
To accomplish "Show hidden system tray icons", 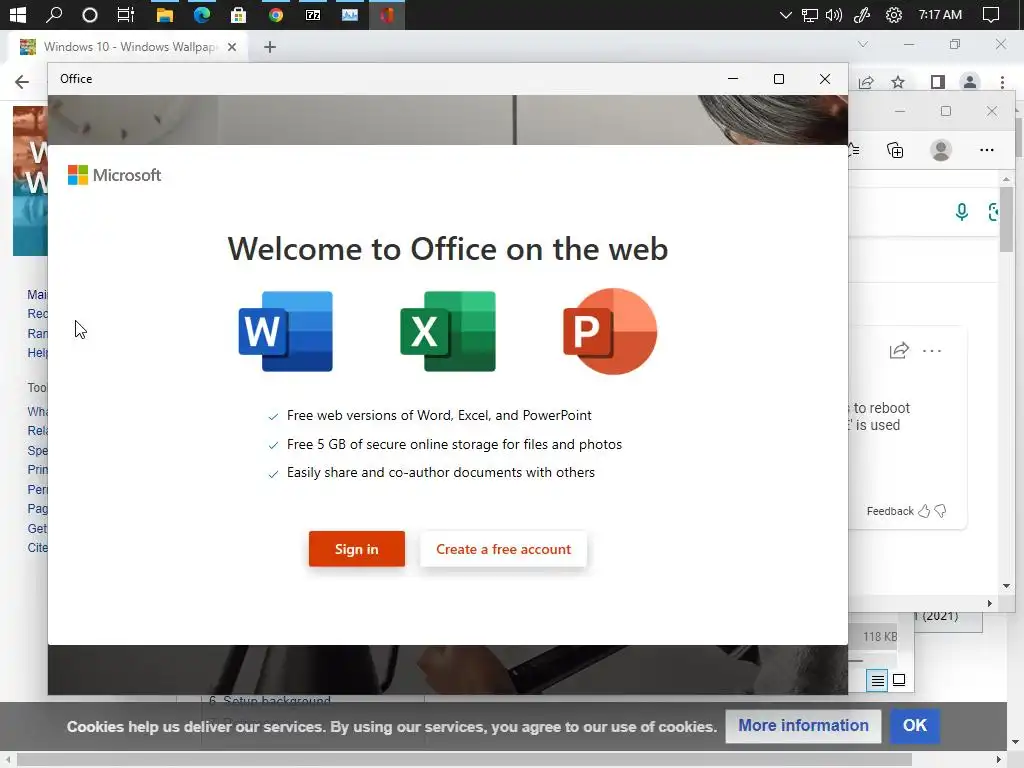I will point(786,14).
